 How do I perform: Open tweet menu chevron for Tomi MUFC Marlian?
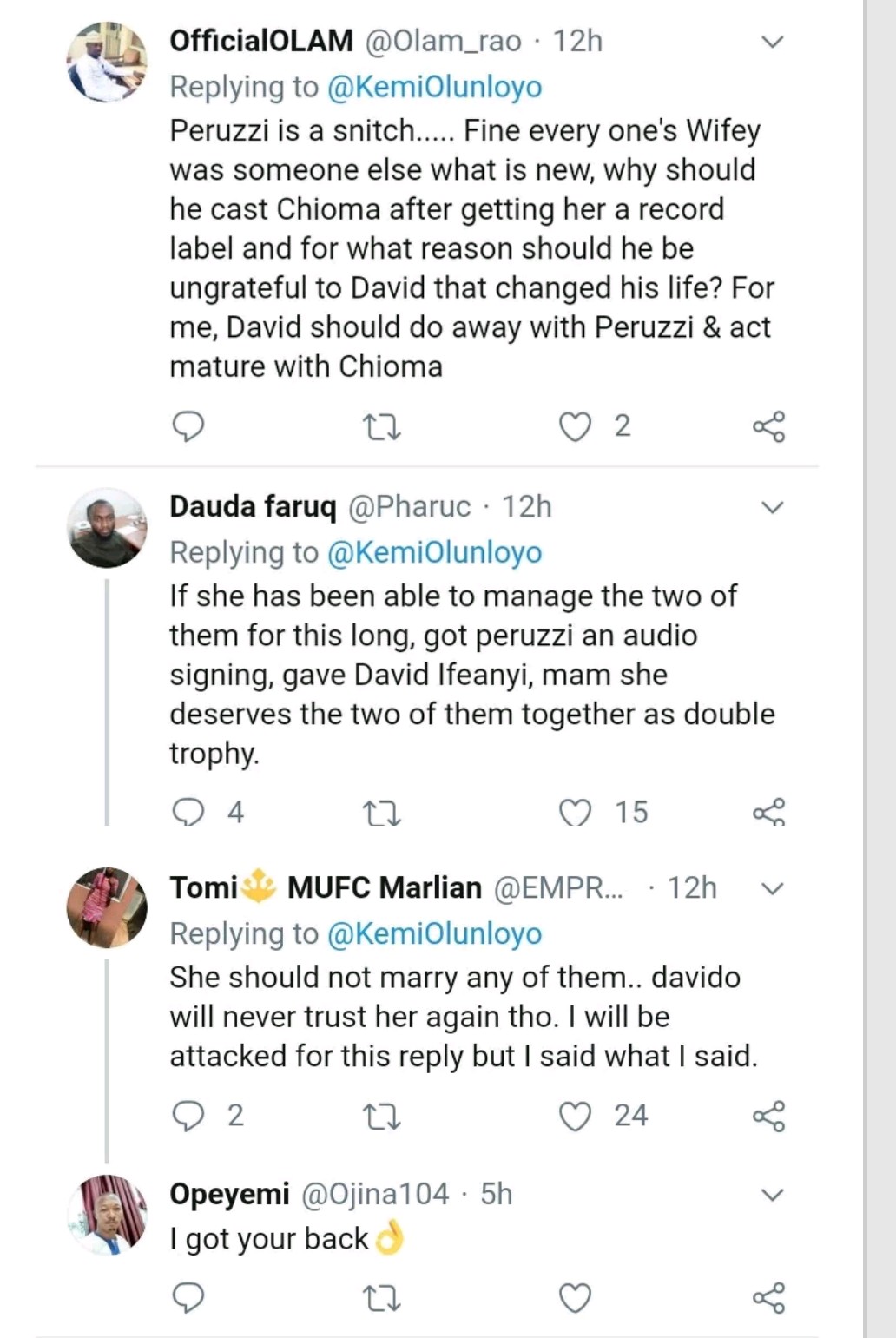(772, 888)
